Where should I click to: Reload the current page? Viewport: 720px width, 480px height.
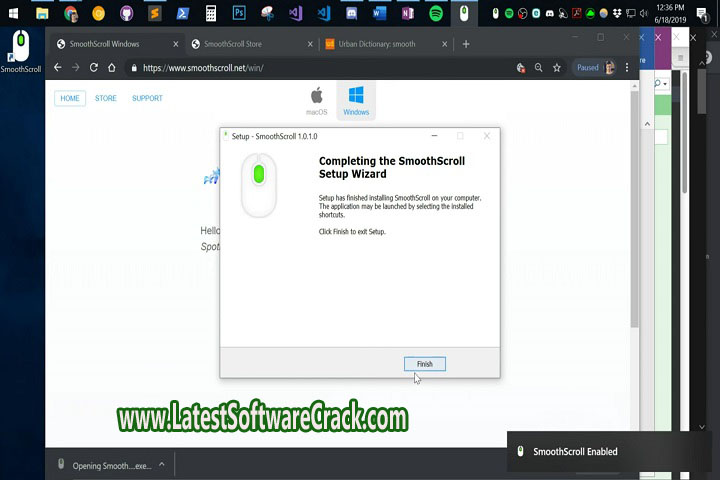(94, 68)
